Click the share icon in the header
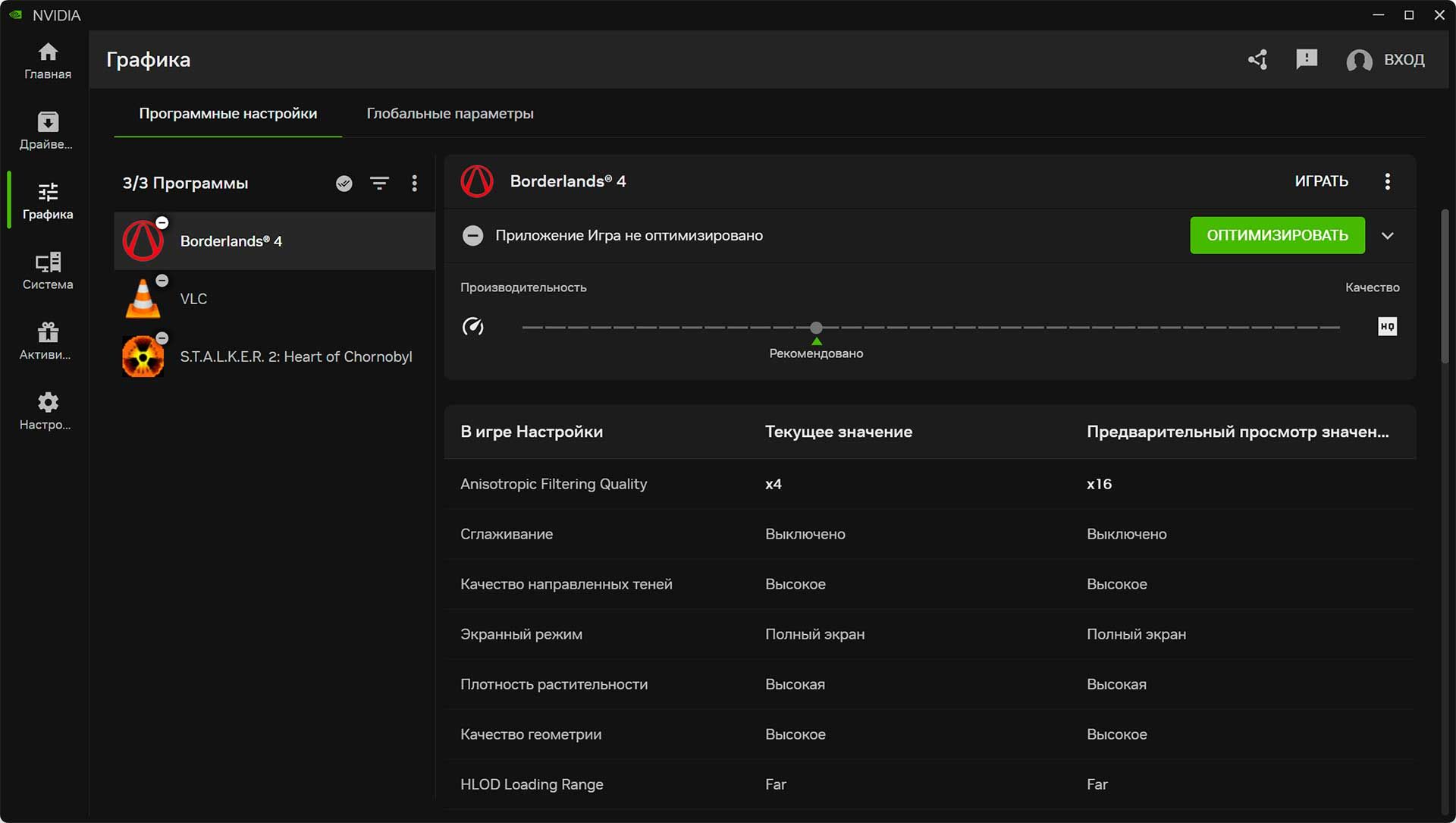Image resolution: width=1456 pixels, height=823 pixels. click(1257, 59)
